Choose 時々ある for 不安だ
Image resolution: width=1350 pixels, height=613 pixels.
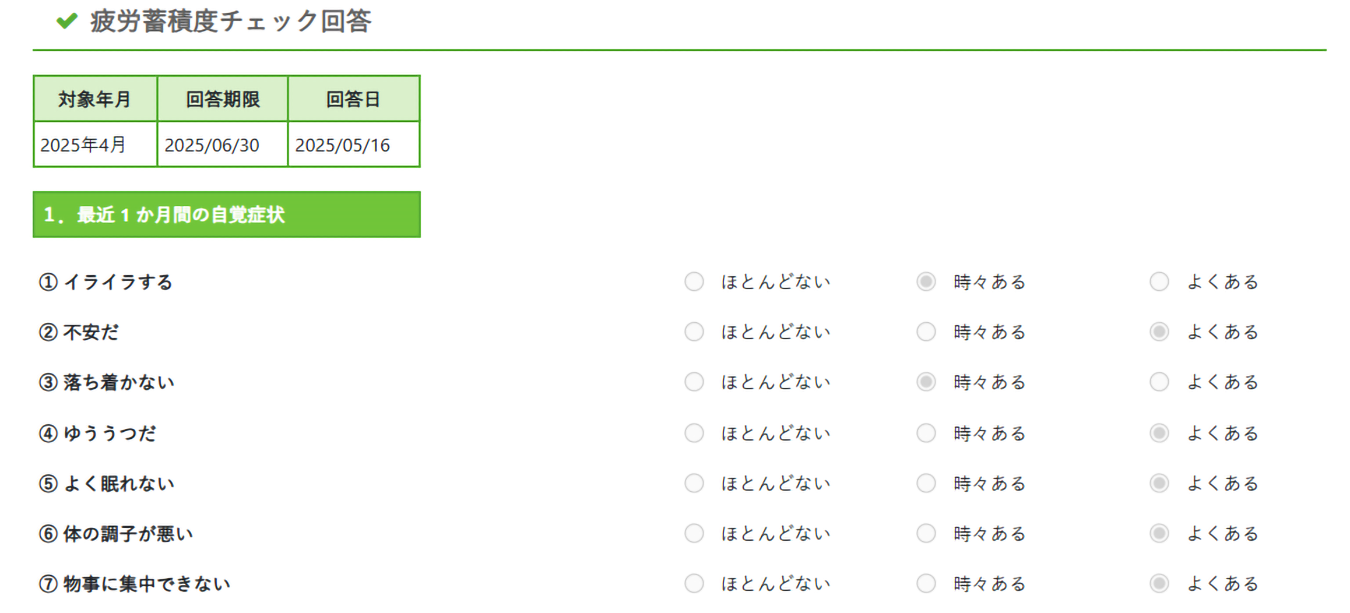(x=926, y=332)
